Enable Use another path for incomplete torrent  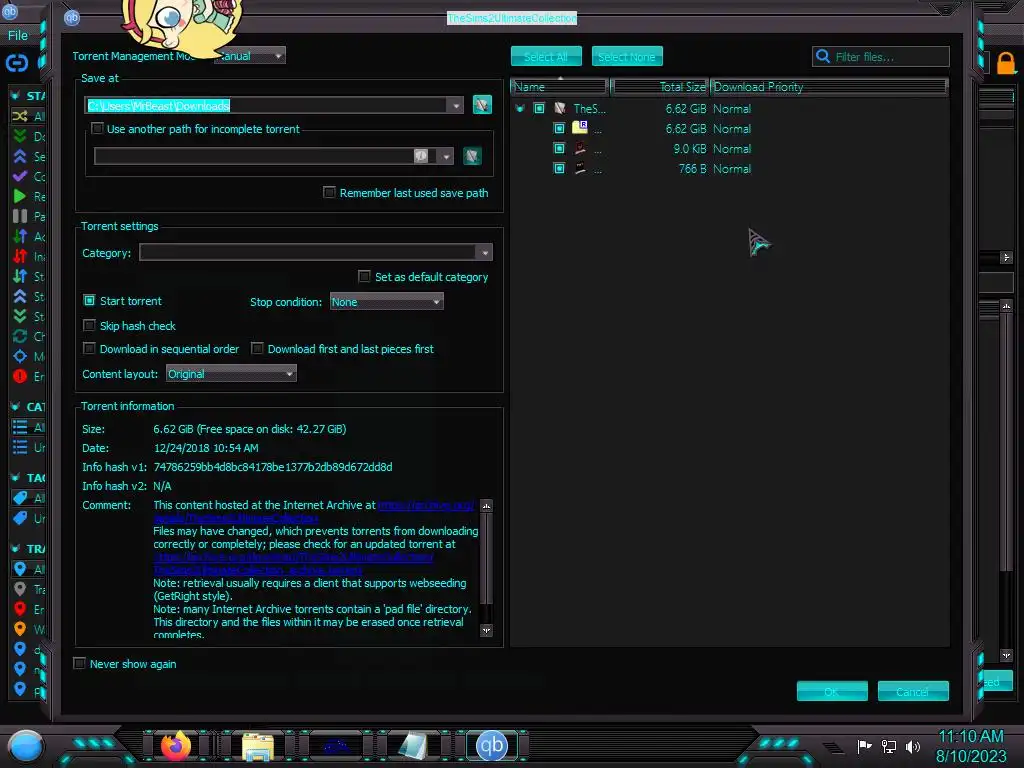coord(97,129)
